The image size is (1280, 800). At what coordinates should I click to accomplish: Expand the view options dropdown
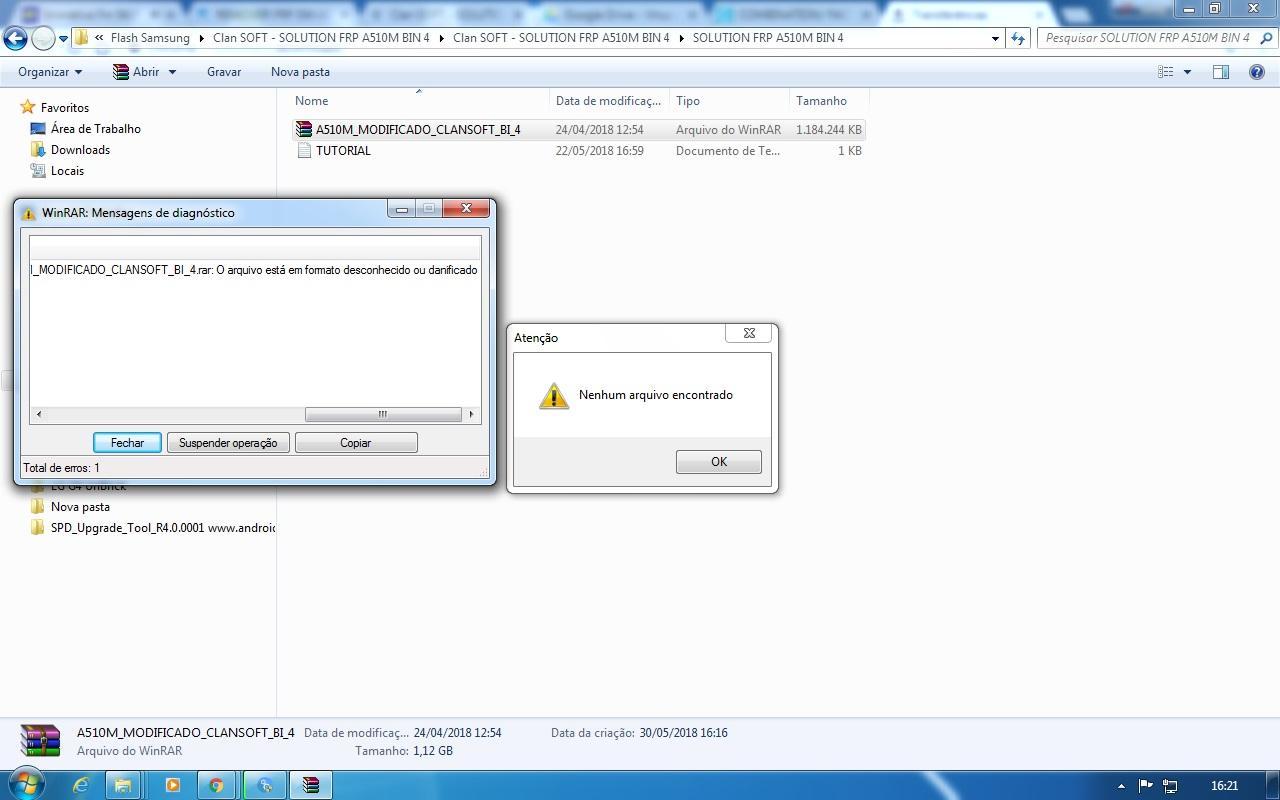pyautogui.click(x=1187, y=72)
